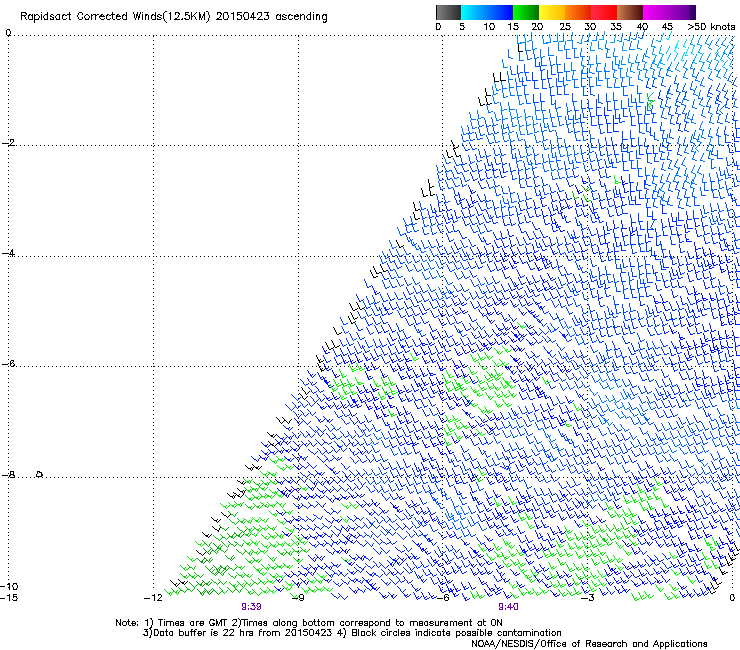Click the legend tick label 10
The image size is (740, 650).
point(489,27)
